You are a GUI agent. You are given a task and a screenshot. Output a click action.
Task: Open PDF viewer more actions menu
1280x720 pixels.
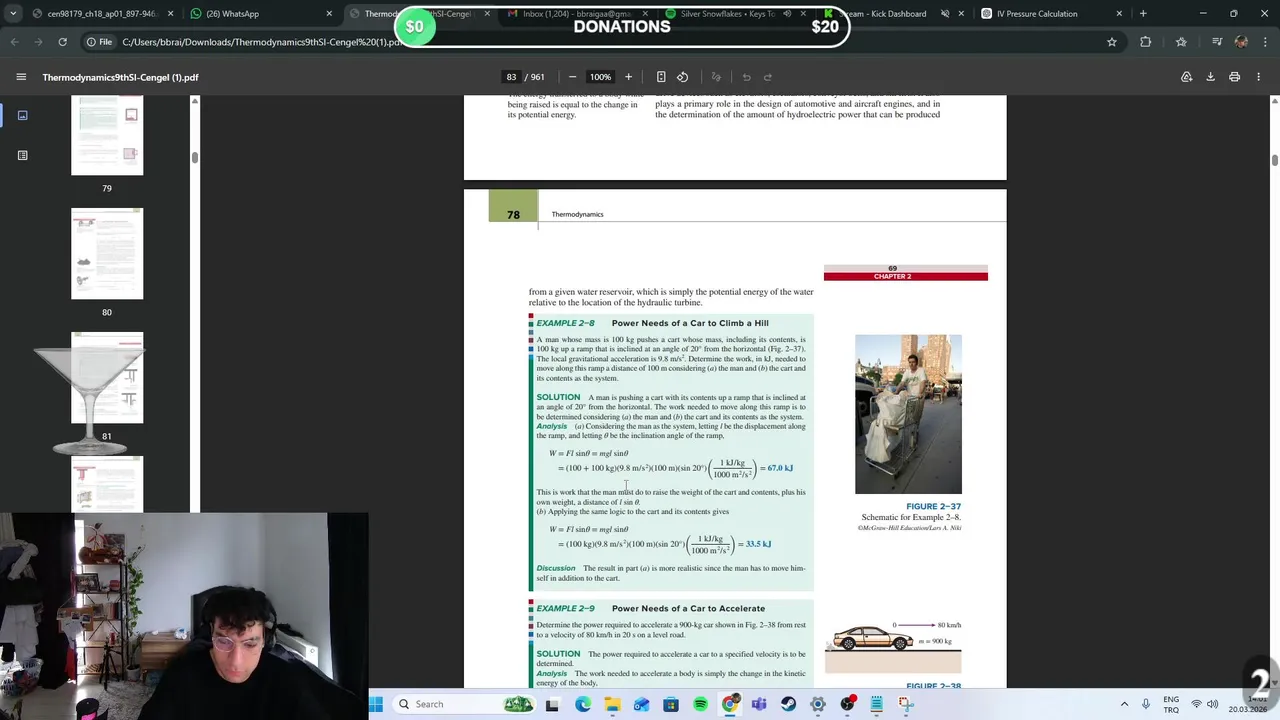pos(1258,77)
